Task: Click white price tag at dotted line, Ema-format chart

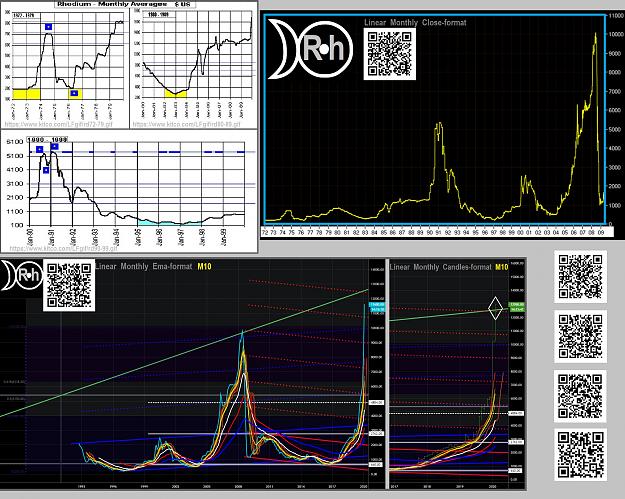Action: [377, 403]
